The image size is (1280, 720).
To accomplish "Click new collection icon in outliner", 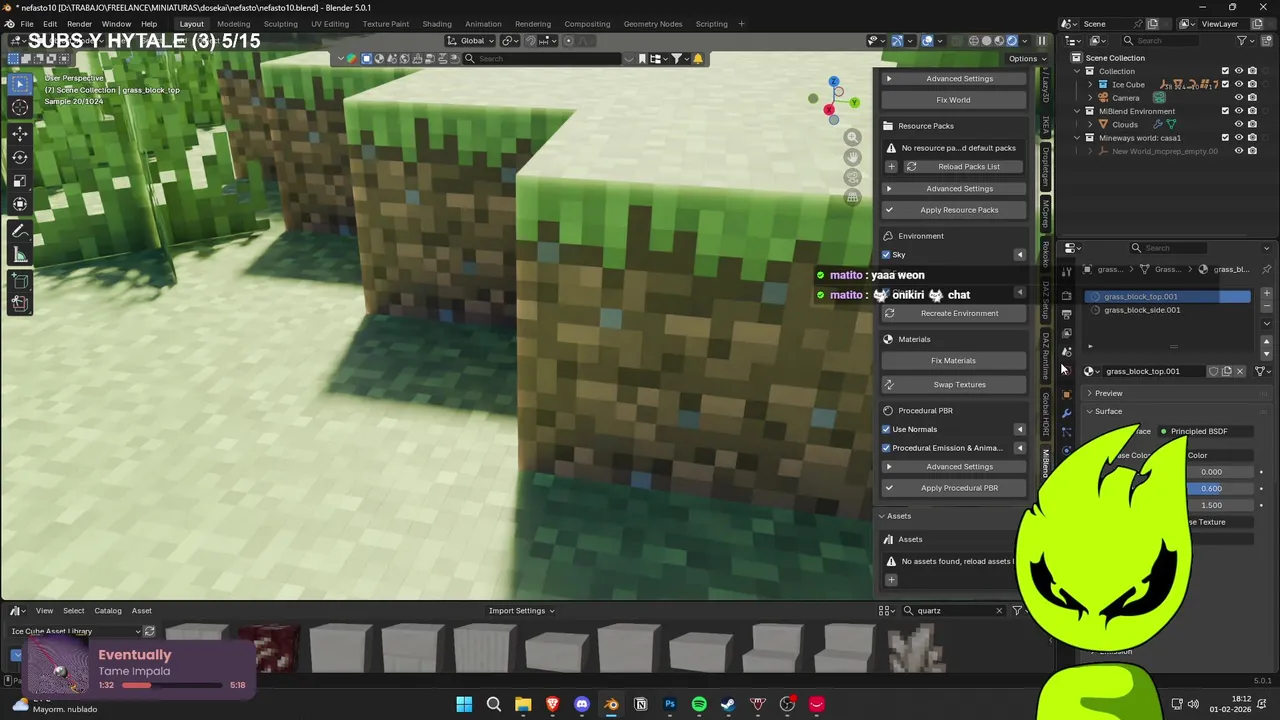I will tap(1267, 41).
